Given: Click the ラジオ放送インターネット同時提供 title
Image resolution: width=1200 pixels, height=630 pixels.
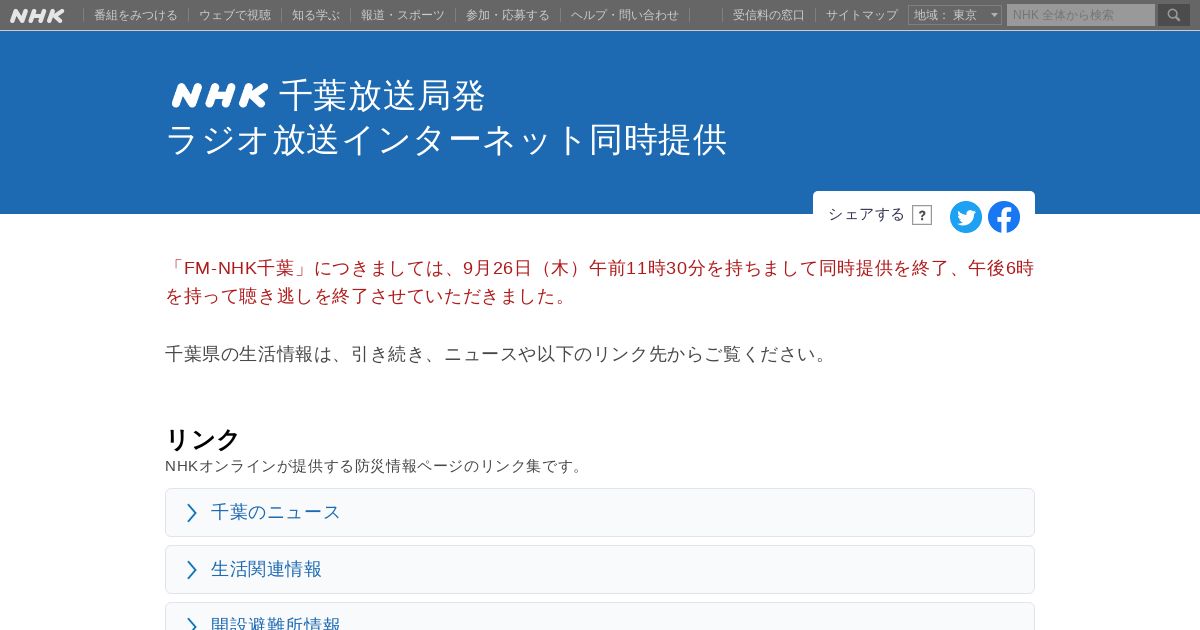Looking at the screenshot, I should point(446,139).
